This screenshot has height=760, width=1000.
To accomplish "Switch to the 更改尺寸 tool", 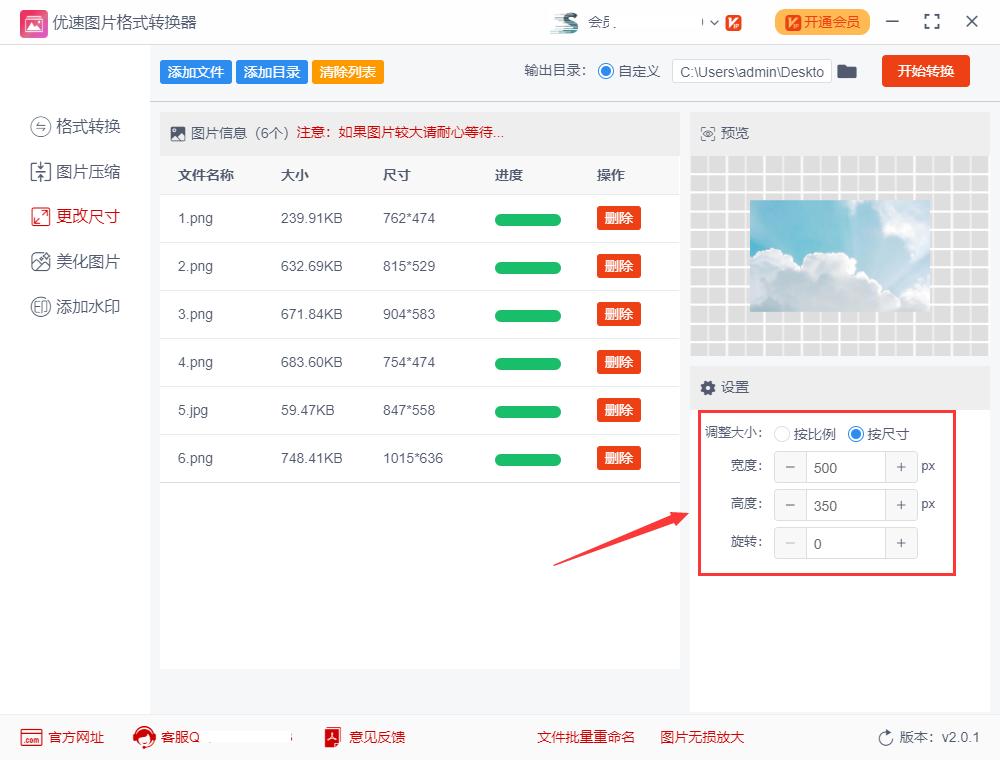I will (x=75, y=216).
